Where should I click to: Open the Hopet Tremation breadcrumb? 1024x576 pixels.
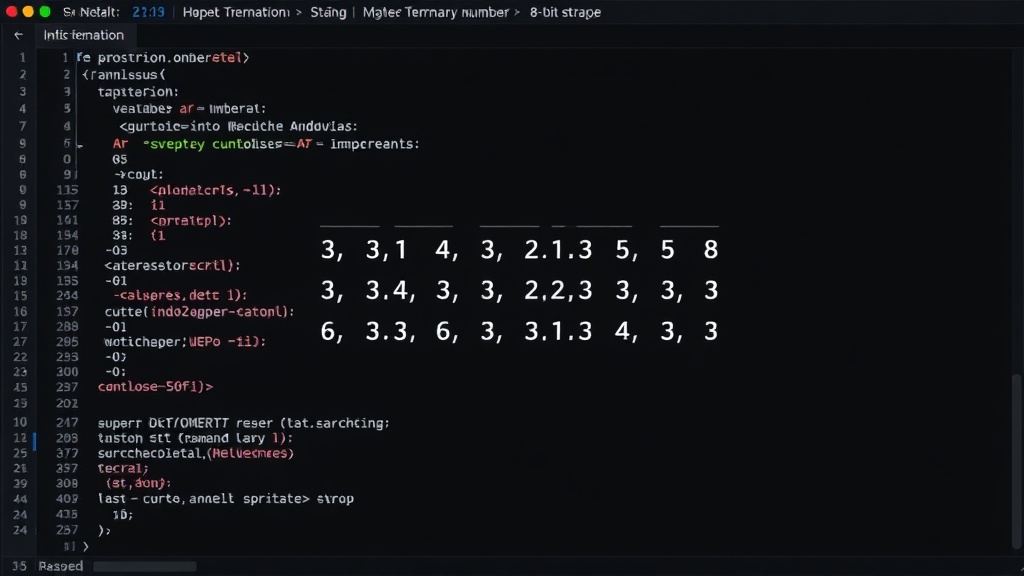[x=236, y=12]
